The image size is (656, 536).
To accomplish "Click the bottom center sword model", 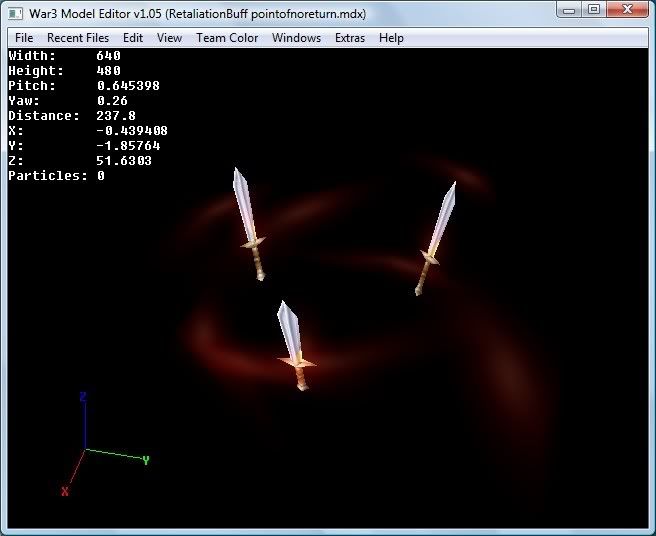I will pos(296,346).
